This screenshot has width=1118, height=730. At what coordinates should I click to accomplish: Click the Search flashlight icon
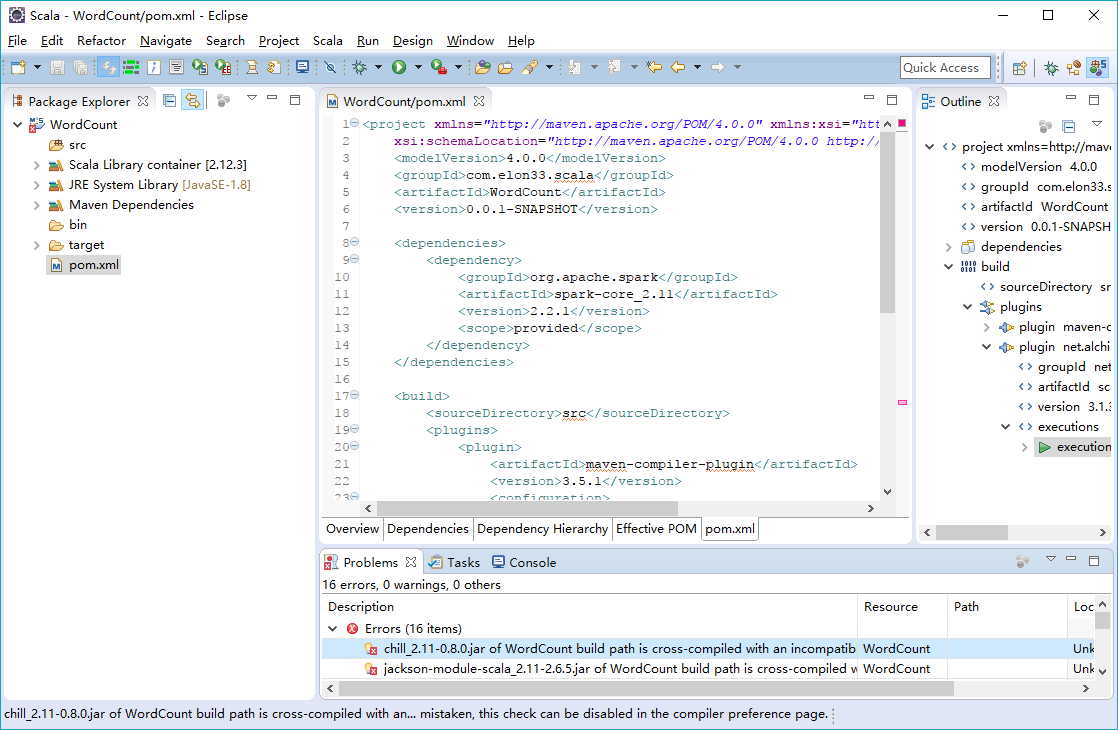530,67
